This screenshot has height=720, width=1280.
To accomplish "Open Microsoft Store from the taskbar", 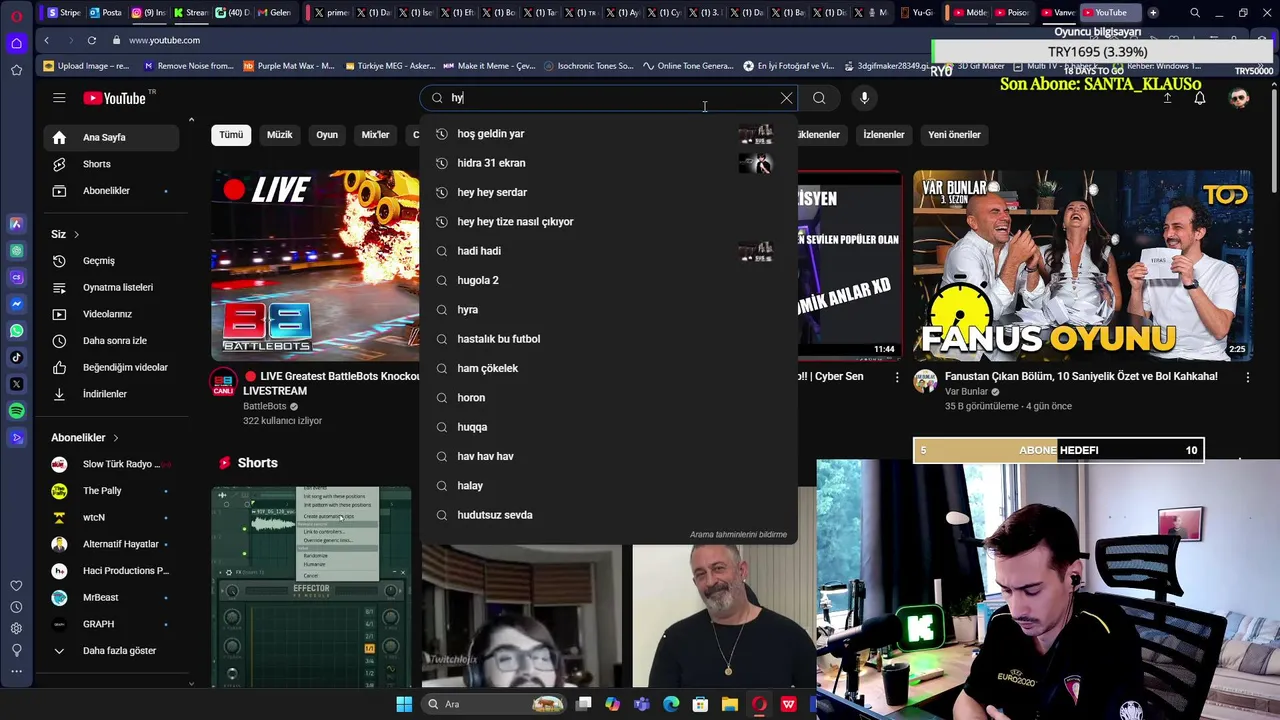I will pyautogui.click(x=701, y=704).
